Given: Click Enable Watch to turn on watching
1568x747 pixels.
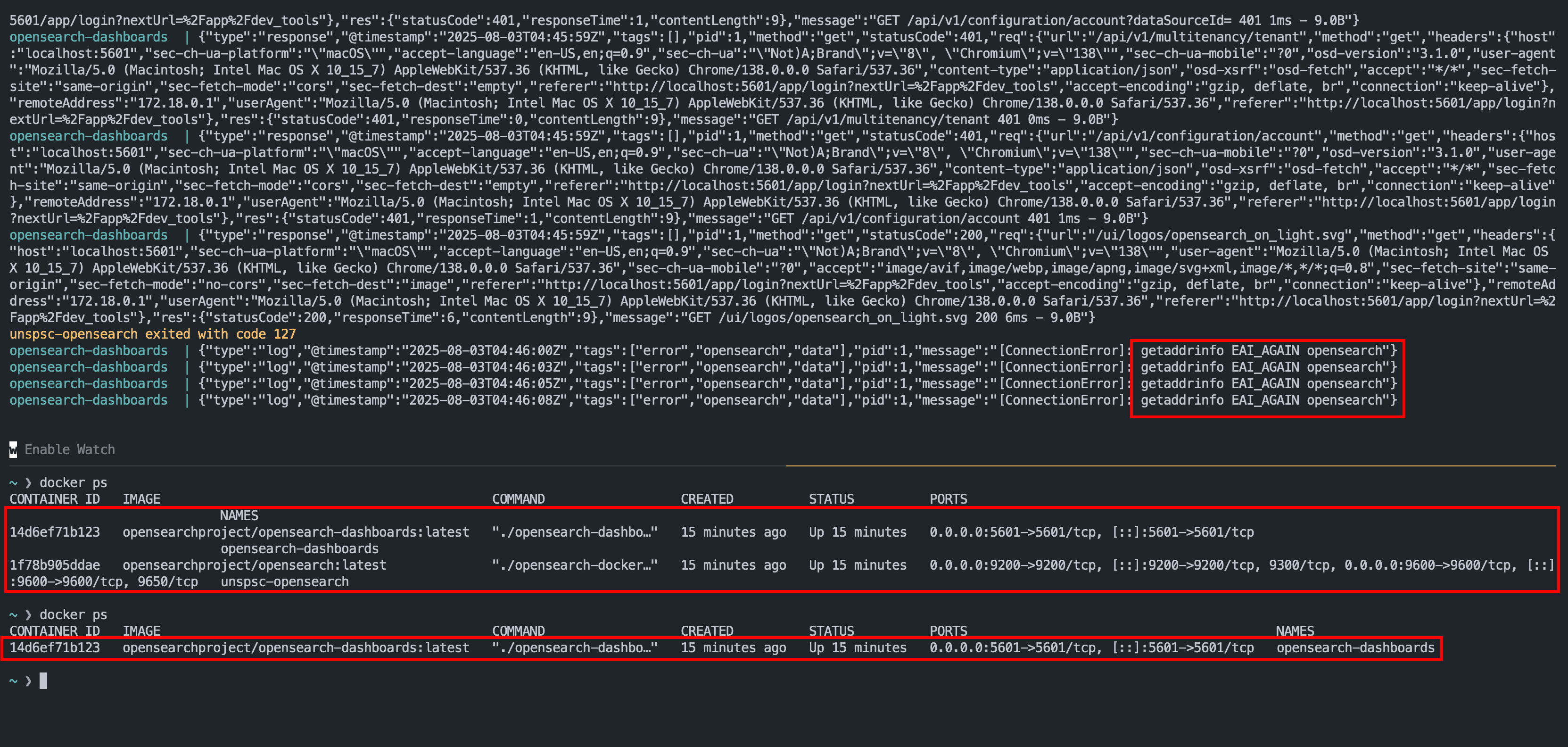Looking at the screenshot, I should pyautogui.click(x=70, y=449).
